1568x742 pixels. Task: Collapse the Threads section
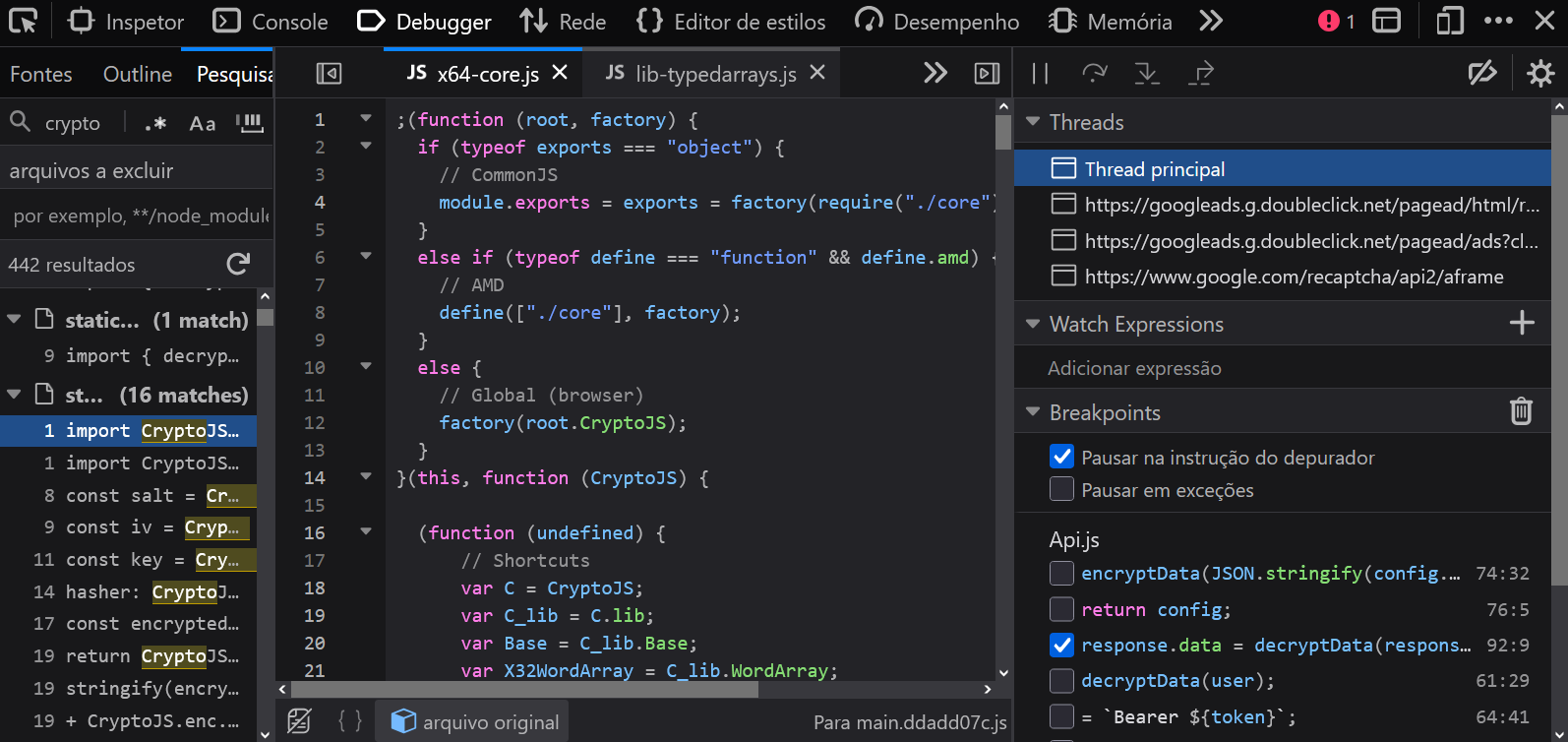click(x=1033, y=121)
